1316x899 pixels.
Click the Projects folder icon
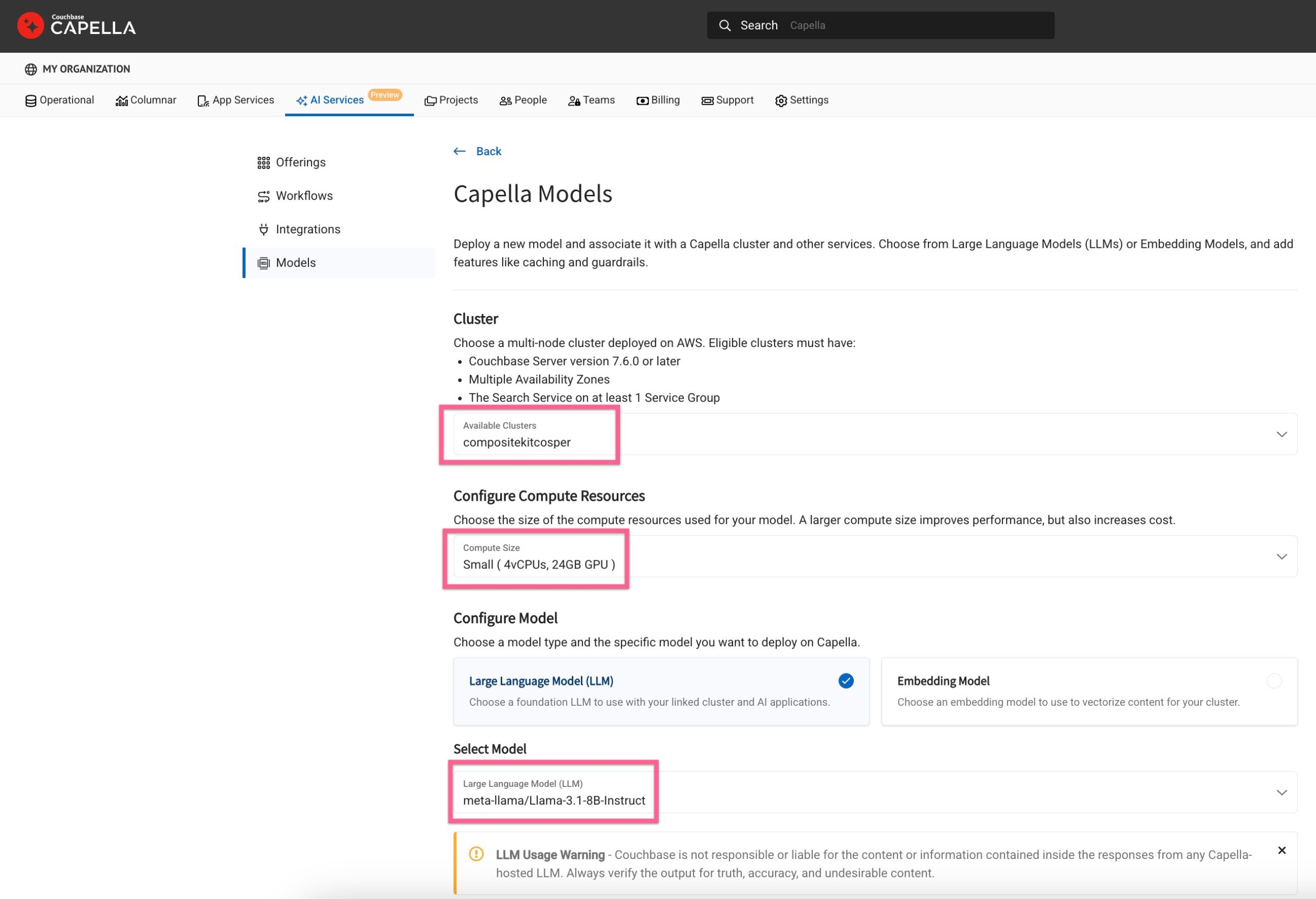(430, 101)
